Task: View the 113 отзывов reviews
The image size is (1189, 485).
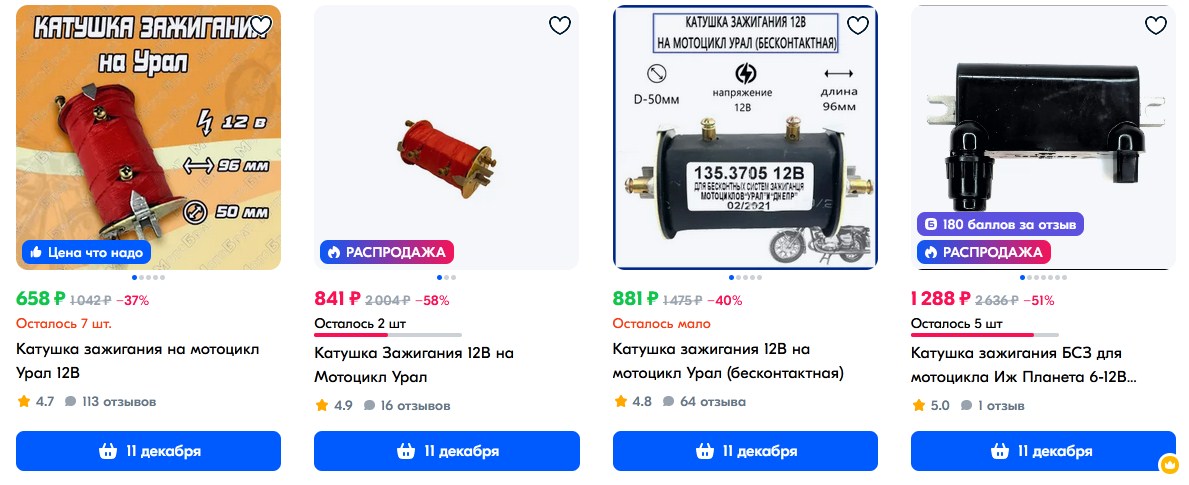Action: pyautogui.click(x=111, y=402)
